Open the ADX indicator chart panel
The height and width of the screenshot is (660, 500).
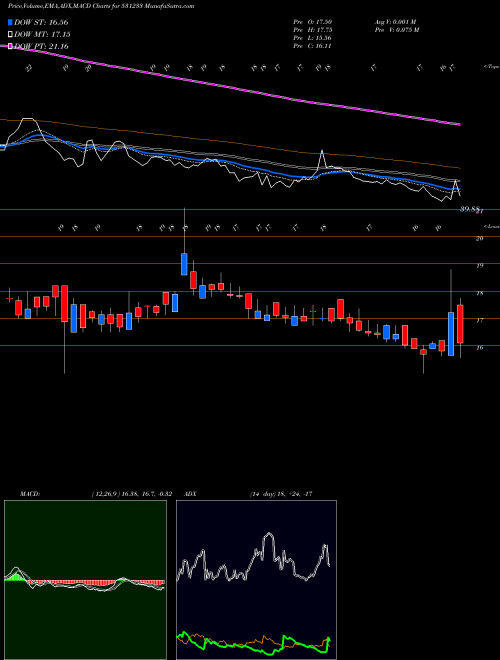point(256,580)
